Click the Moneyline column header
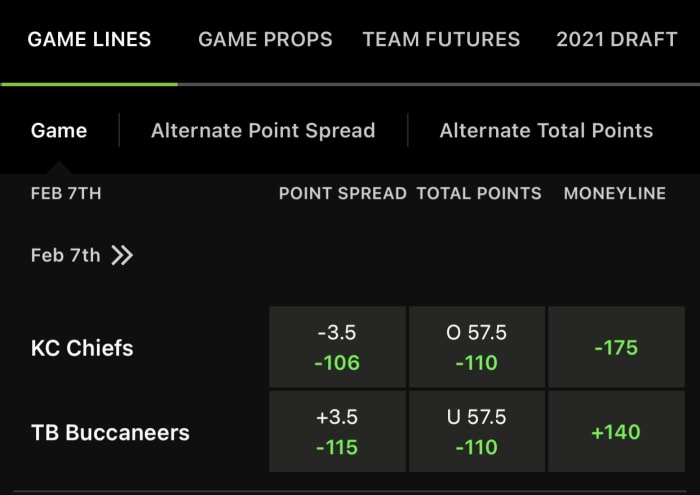Screen dimensions: 700x495 615,193
